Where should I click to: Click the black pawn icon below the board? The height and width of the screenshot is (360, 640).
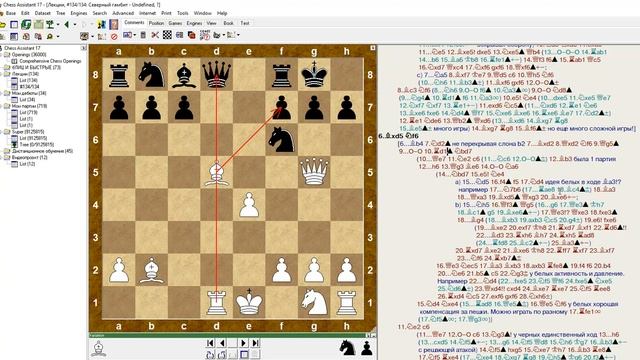367,348
